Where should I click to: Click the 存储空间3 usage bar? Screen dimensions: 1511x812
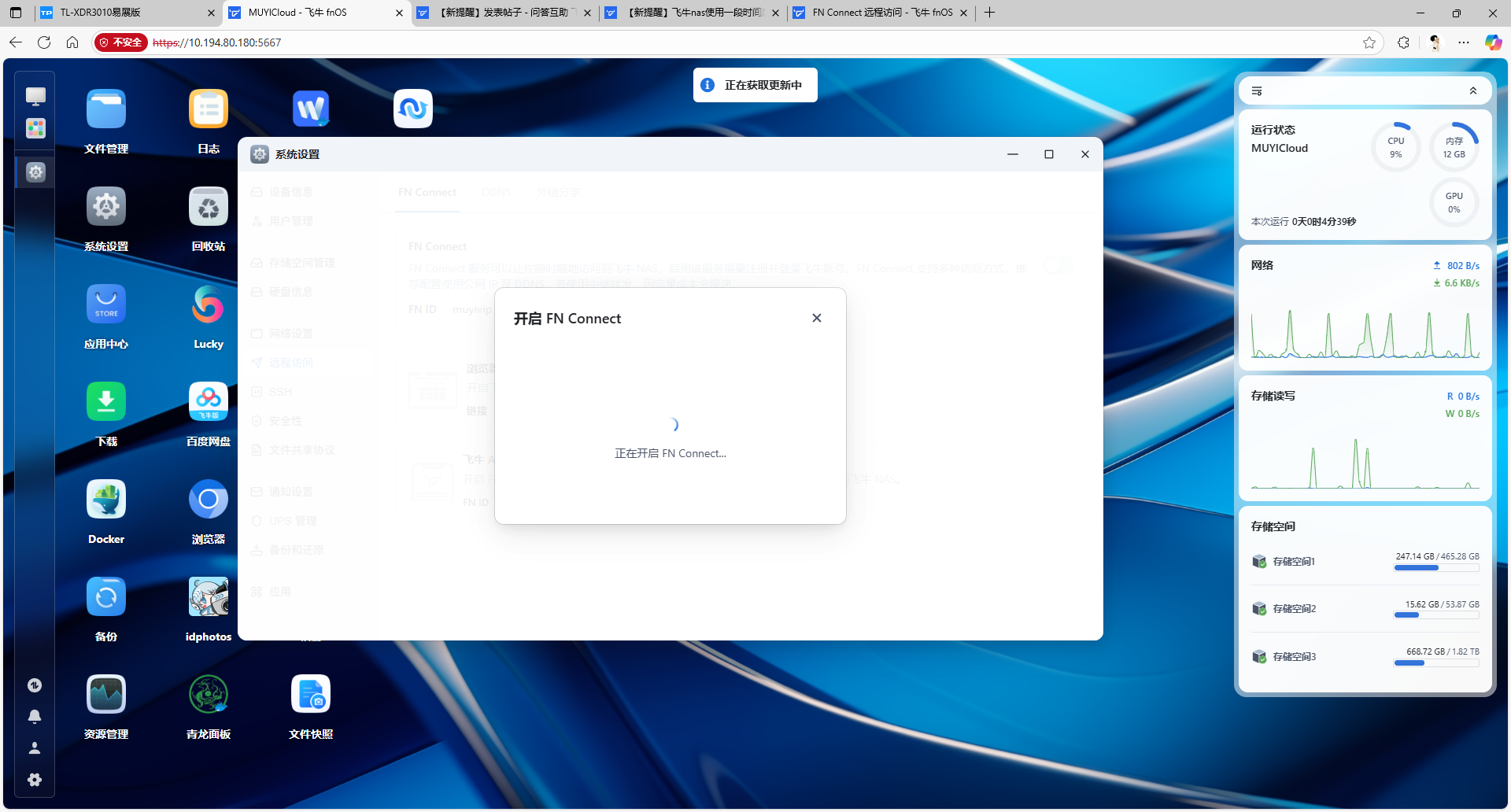pyautogui.click(x=1436, y=663)
